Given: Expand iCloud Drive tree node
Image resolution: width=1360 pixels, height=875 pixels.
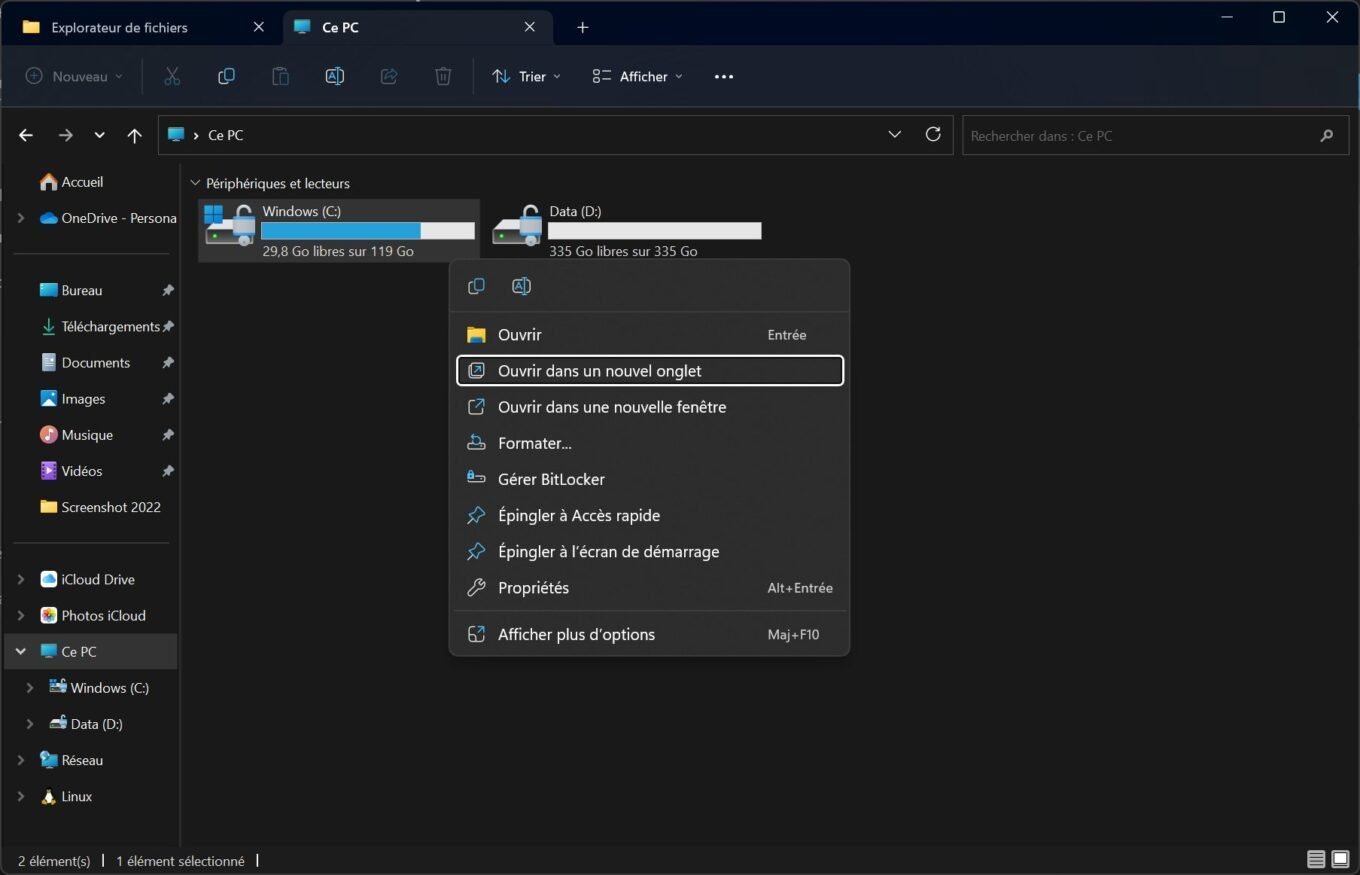Looking at the screenshot, I should [21, 579].
